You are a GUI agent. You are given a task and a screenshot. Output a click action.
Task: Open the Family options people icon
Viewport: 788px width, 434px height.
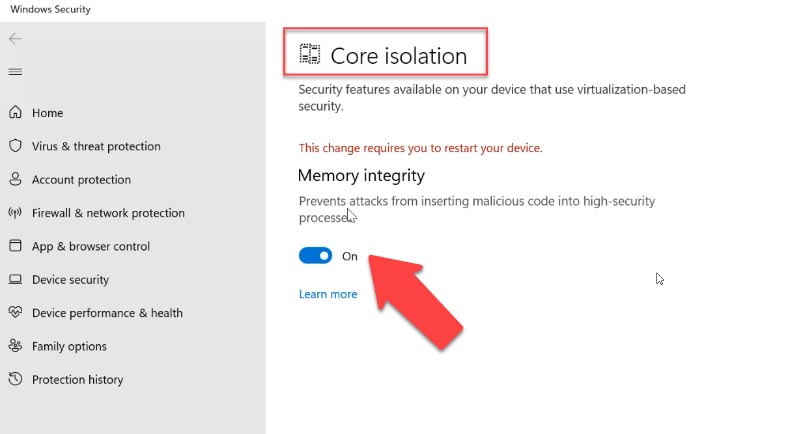click(16, 346)
